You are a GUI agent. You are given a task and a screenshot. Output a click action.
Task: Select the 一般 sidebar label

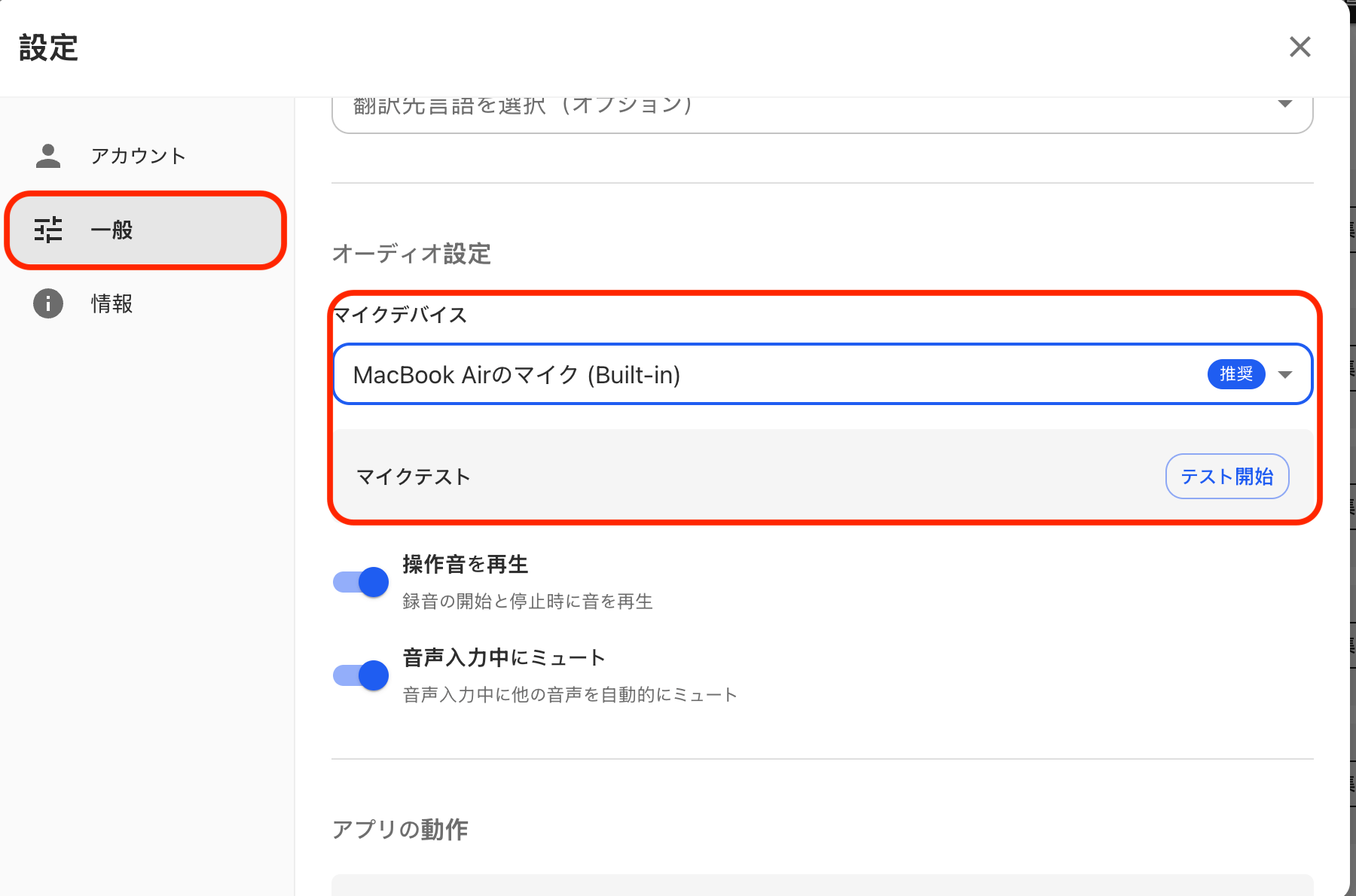(x=111, y=230)
